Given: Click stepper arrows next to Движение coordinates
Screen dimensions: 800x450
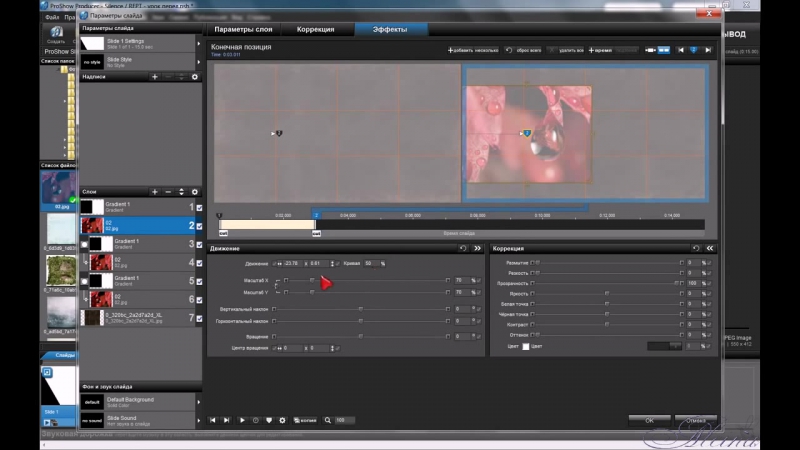Looking at the screenshot, I should [x=332, y=264].
